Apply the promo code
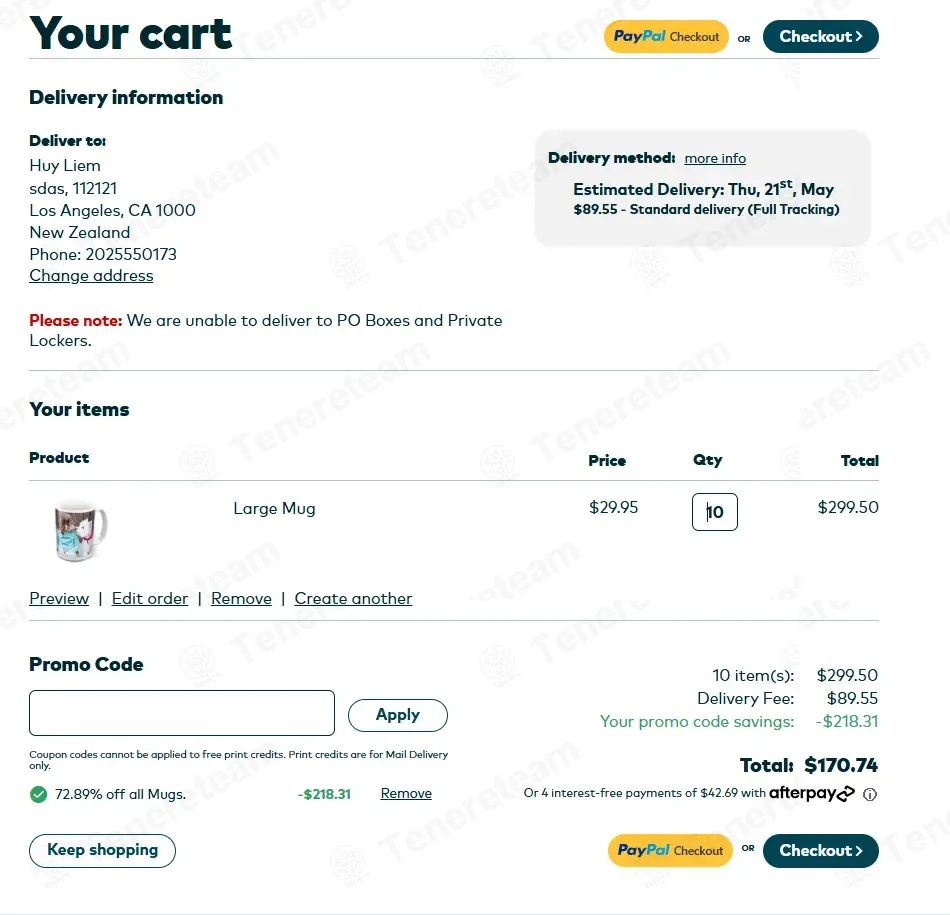 click(397, 715)
